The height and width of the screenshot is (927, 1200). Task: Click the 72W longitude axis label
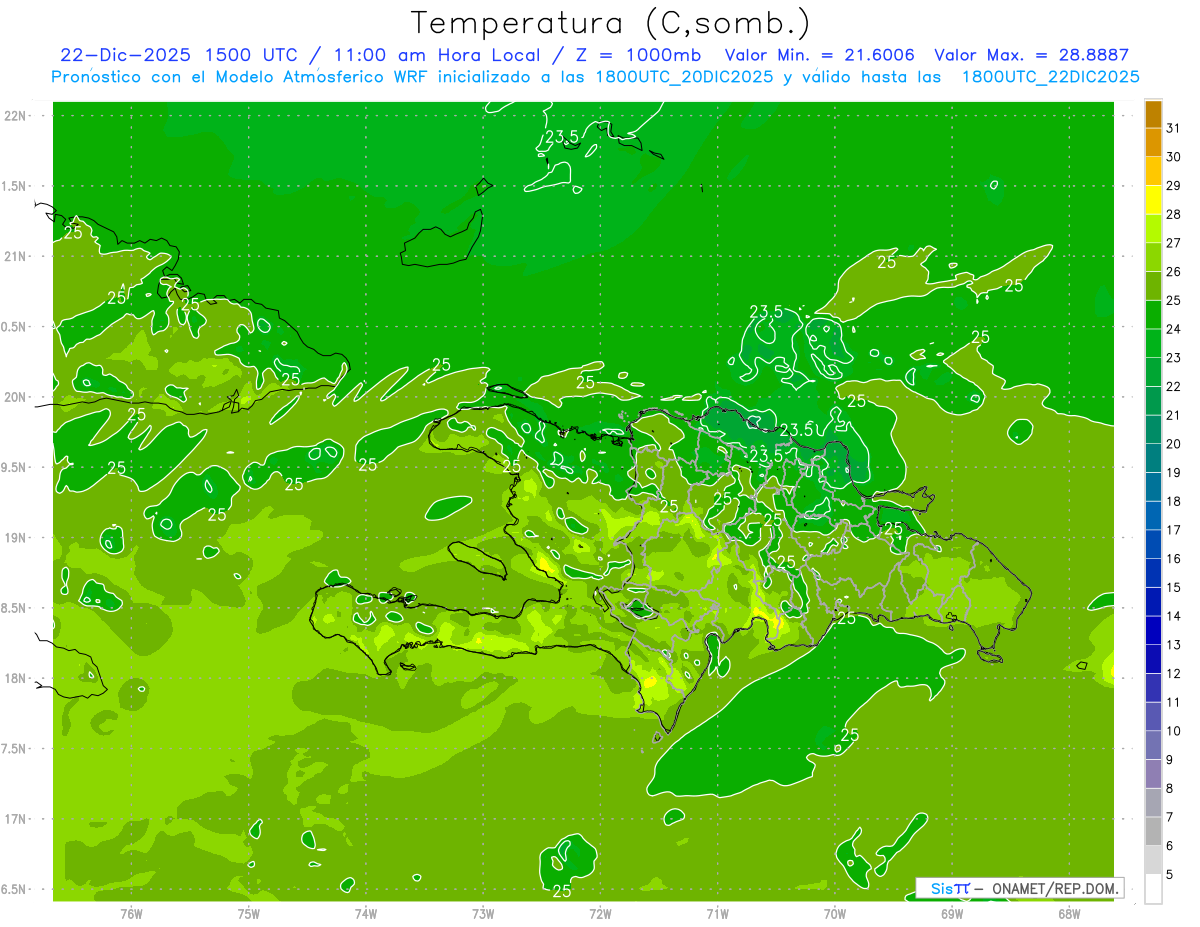coord(600,913)
